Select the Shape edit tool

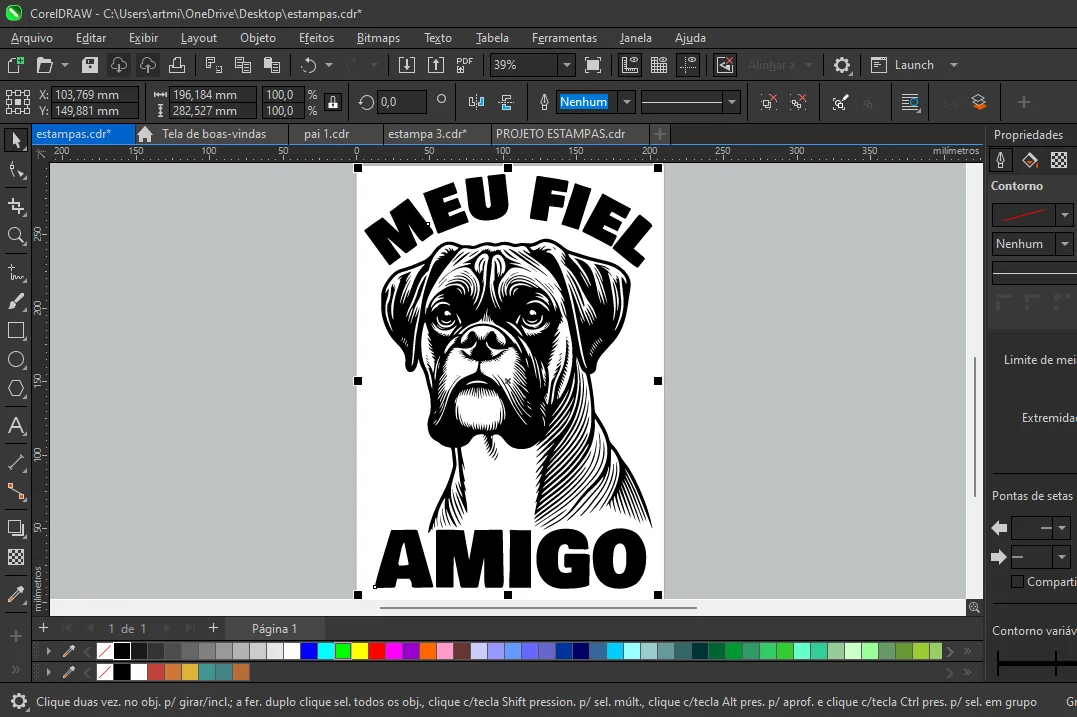pyautogui.click(x=16, y=170)
